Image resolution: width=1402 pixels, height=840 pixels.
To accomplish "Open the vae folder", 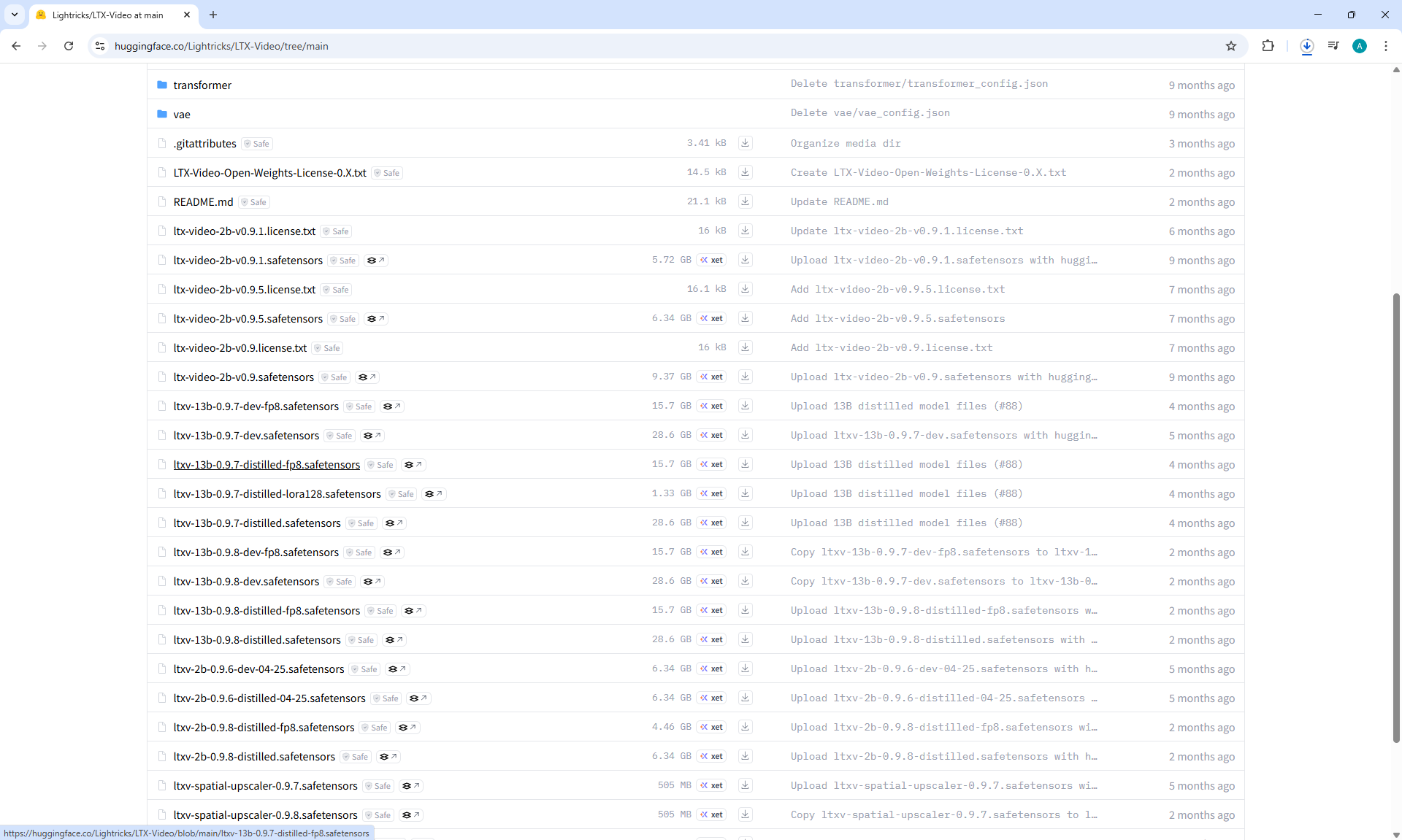I will coord(182,115).
